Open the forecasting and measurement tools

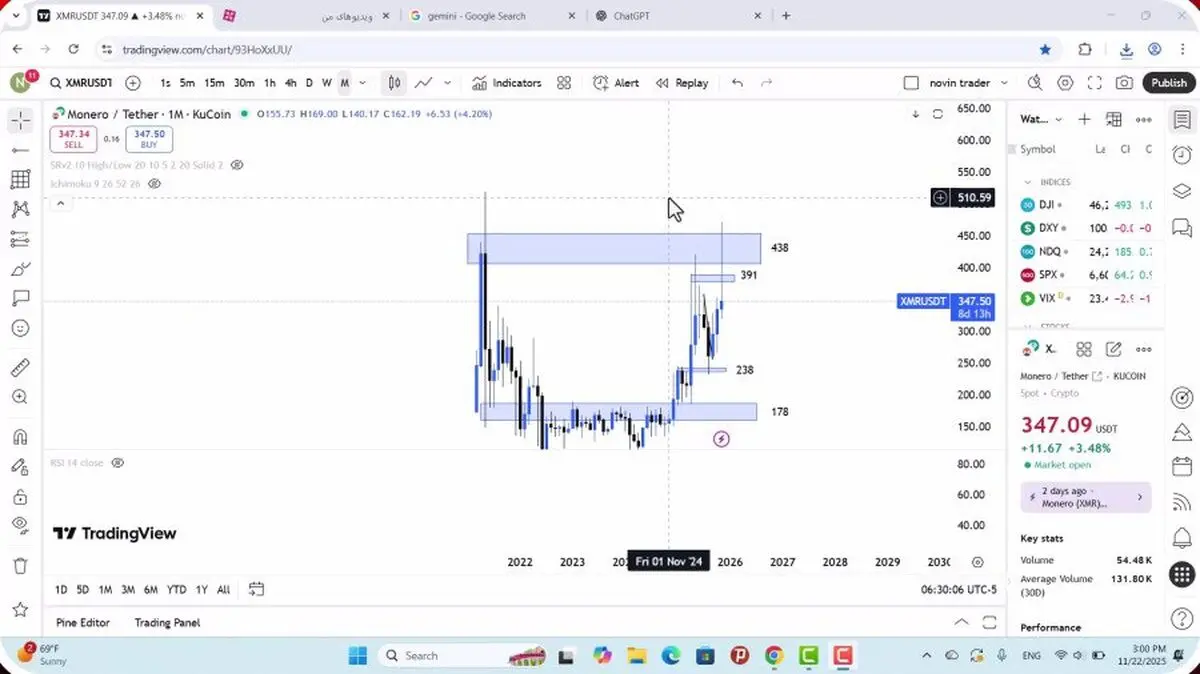(x=20, y=239)
